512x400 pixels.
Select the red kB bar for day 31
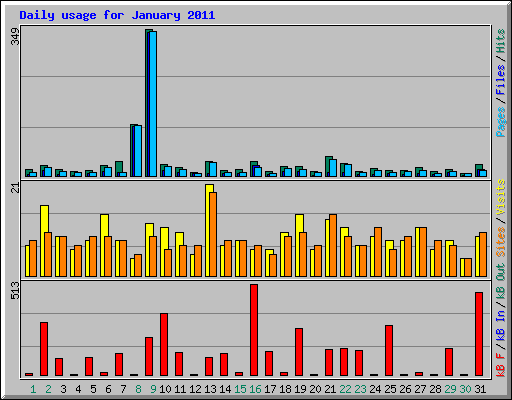click(x=479, y=334)
